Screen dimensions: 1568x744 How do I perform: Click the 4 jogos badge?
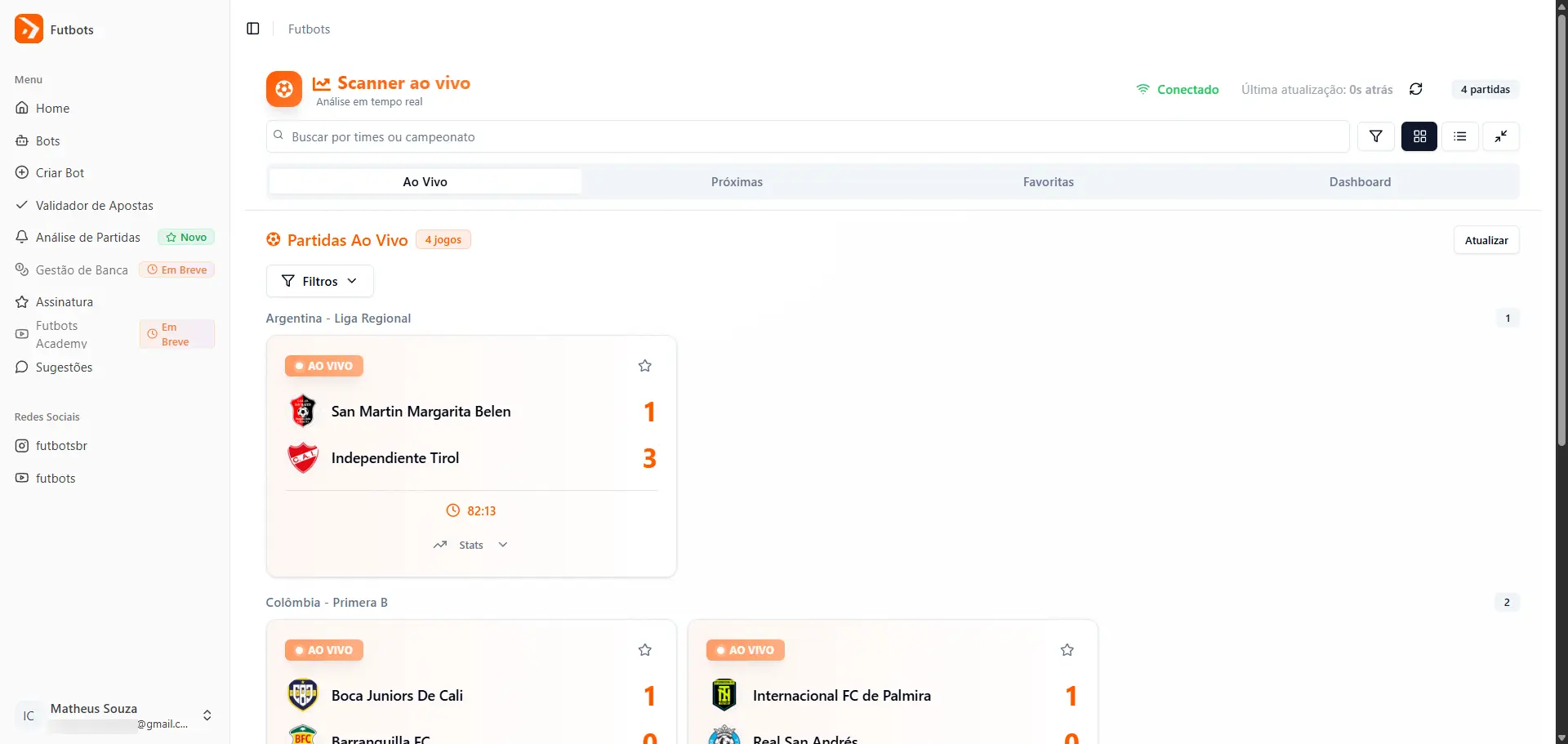click(443, 239)
